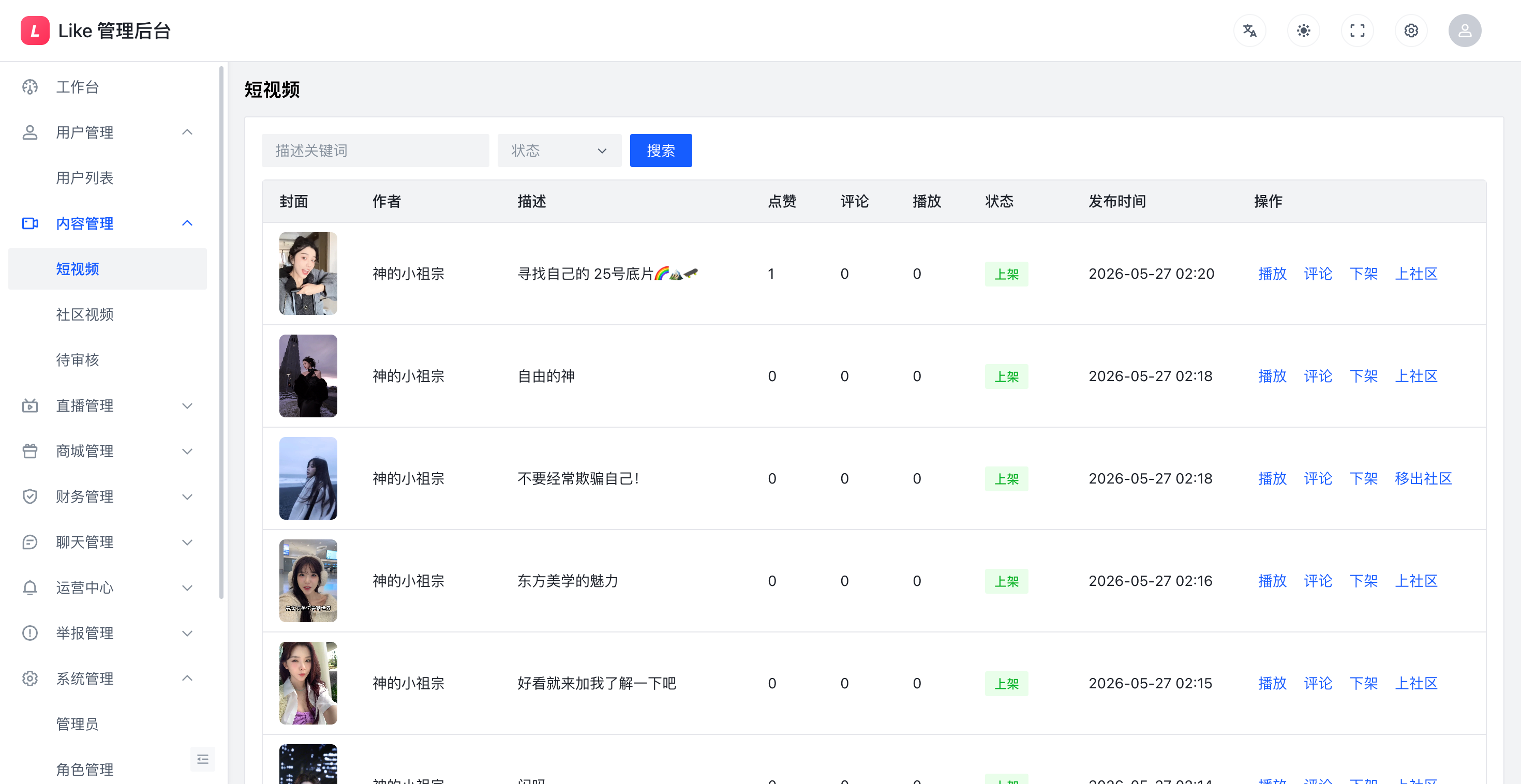Open the user avatar menu
This screenshot has height=784, width=1521.
(x=1465, y=31)
